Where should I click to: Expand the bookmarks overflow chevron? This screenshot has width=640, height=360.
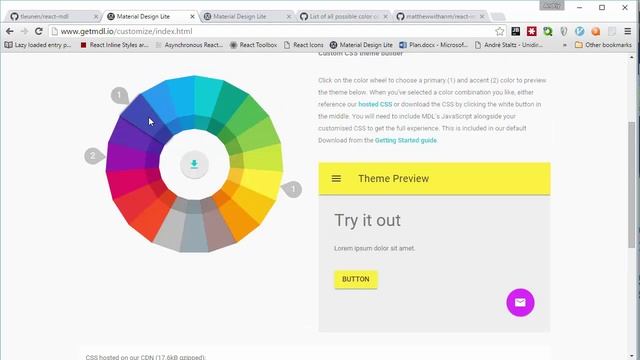point(565,45)
